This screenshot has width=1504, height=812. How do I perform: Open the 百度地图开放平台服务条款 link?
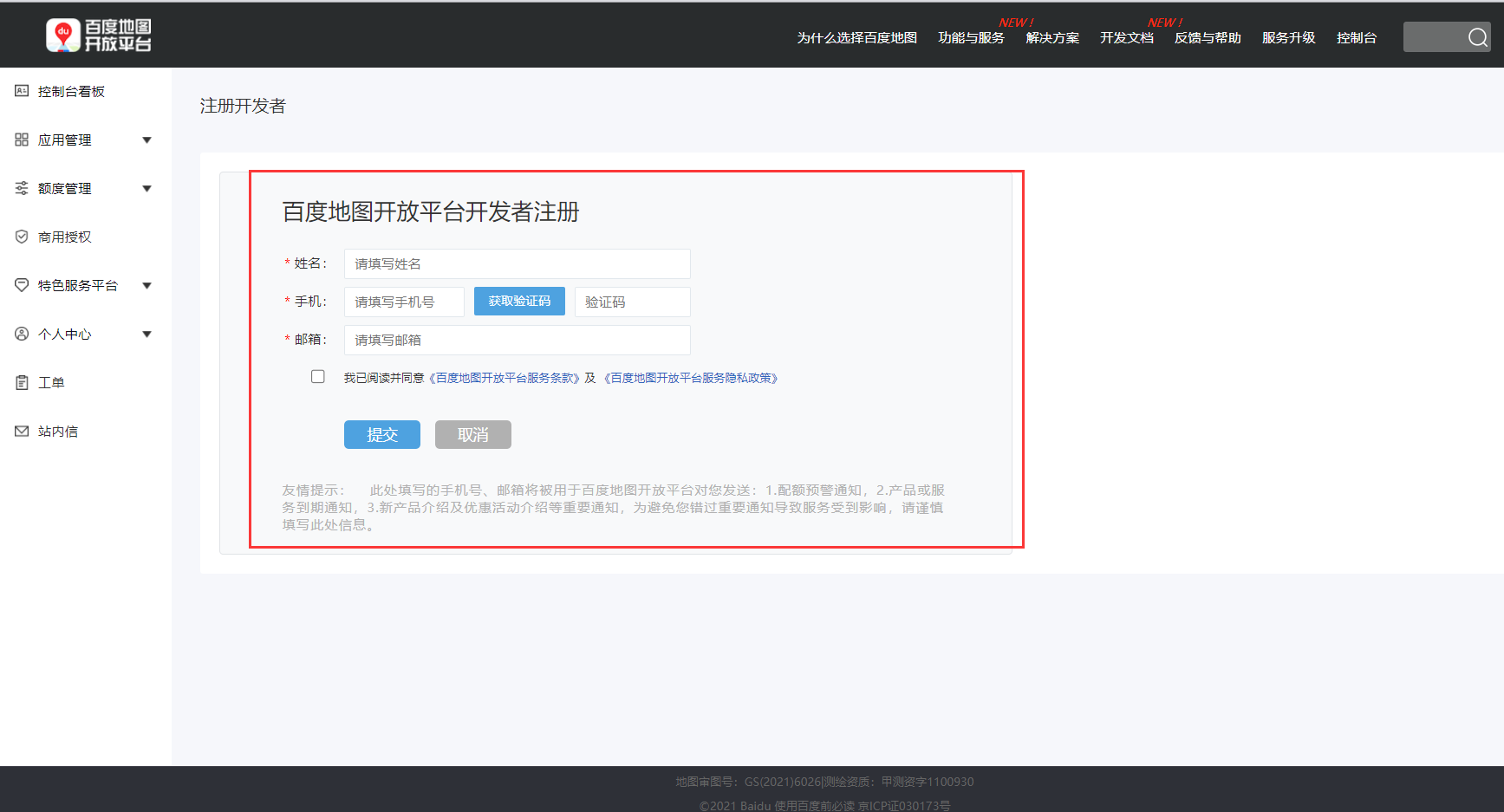click(506, 377)
